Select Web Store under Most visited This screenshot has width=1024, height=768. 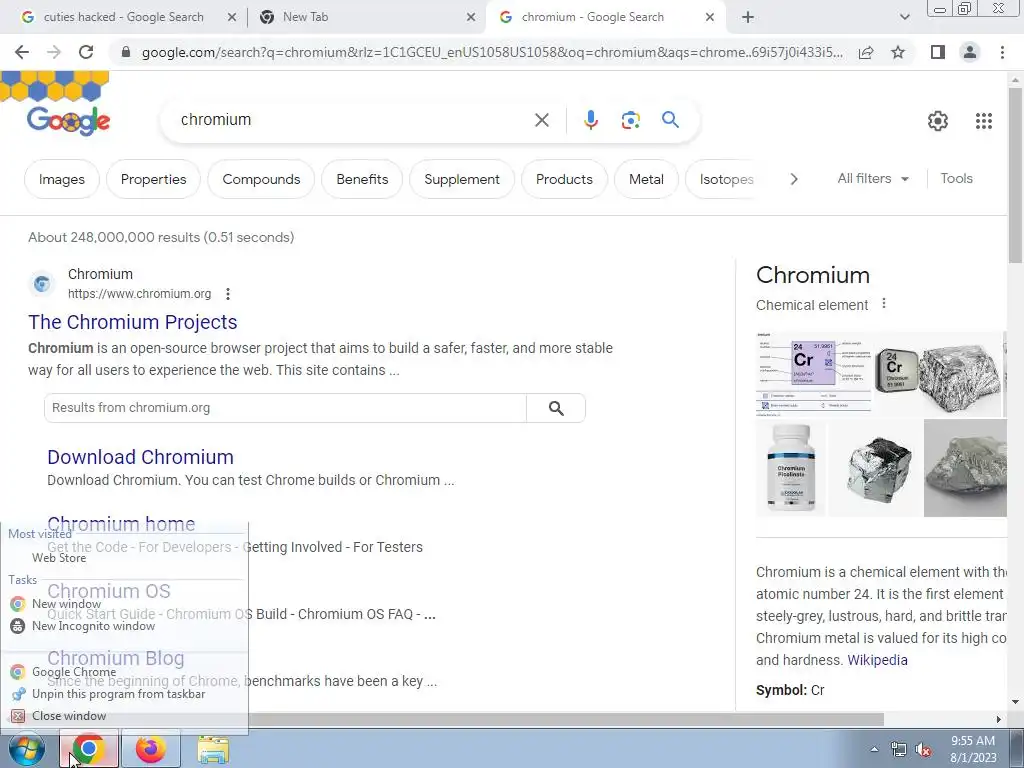click(x=59, y=558)
